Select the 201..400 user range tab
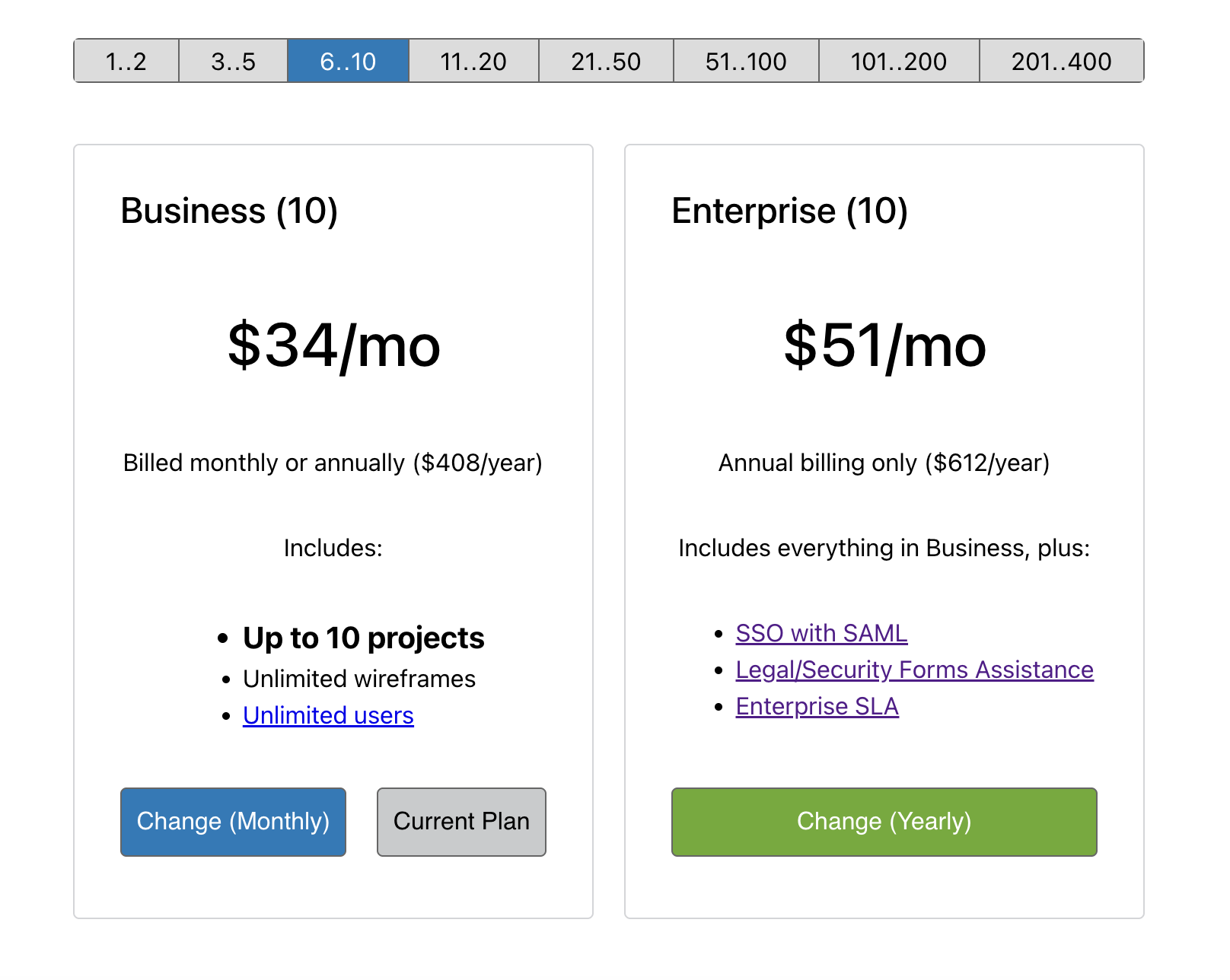The width and height of the screenshot is (1230, 980). (1061, 61)
